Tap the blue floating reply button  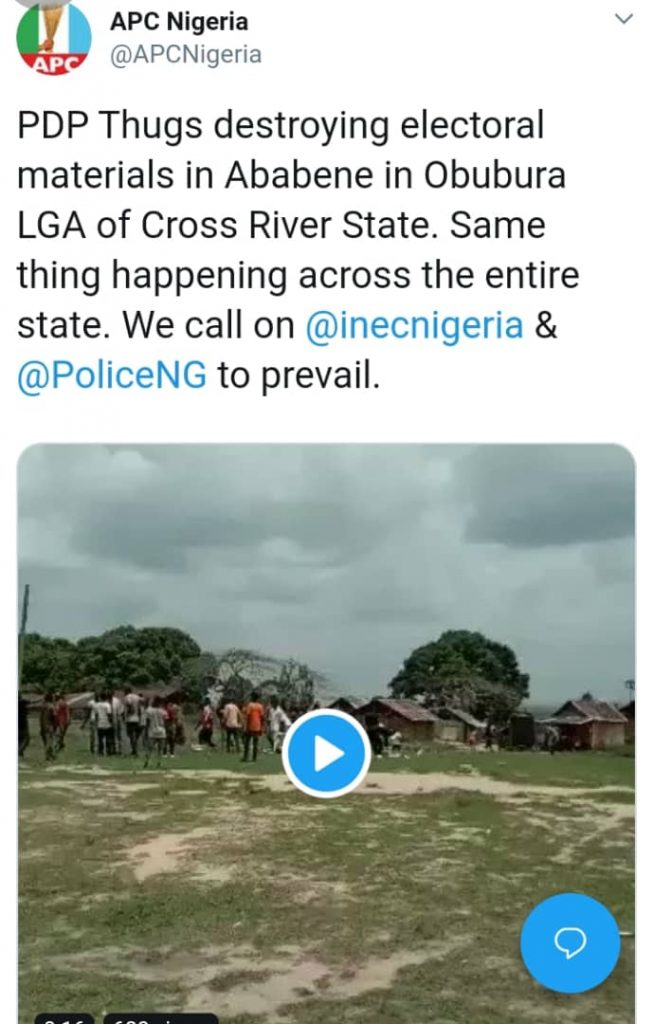pos(570,943)
